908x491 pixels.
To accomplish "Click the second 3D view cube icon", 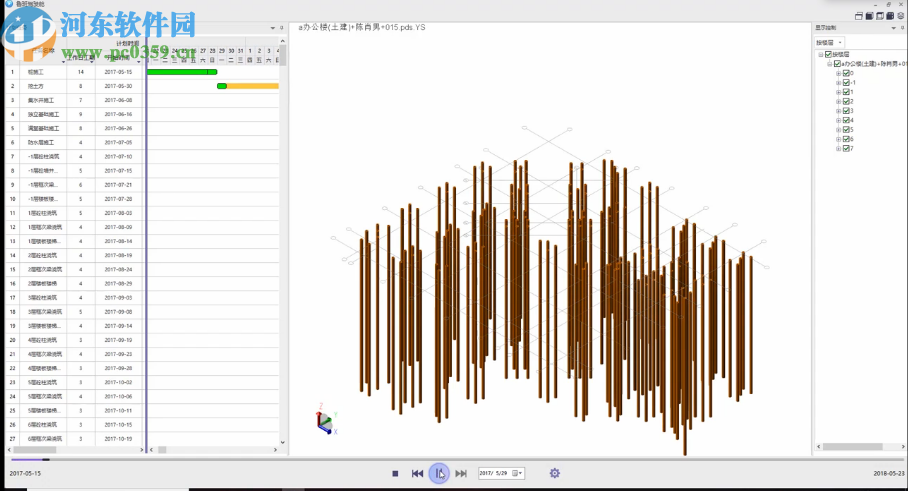I will pos(869,16).
